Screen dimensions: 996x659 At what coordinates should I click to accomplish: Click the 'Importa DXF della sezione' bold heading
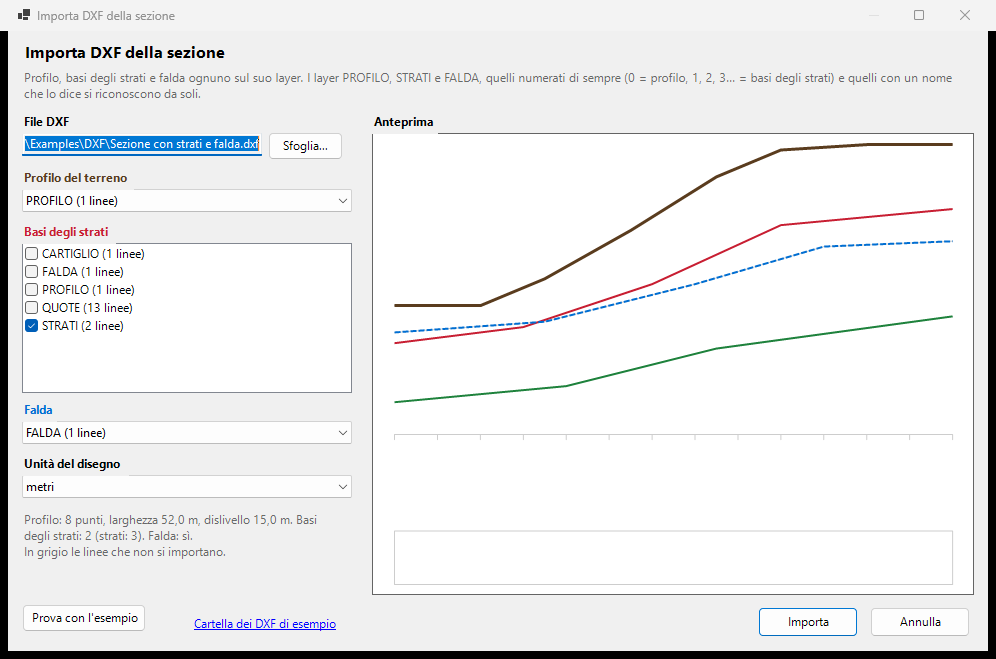pyautogui.click(x=124, y=53)
